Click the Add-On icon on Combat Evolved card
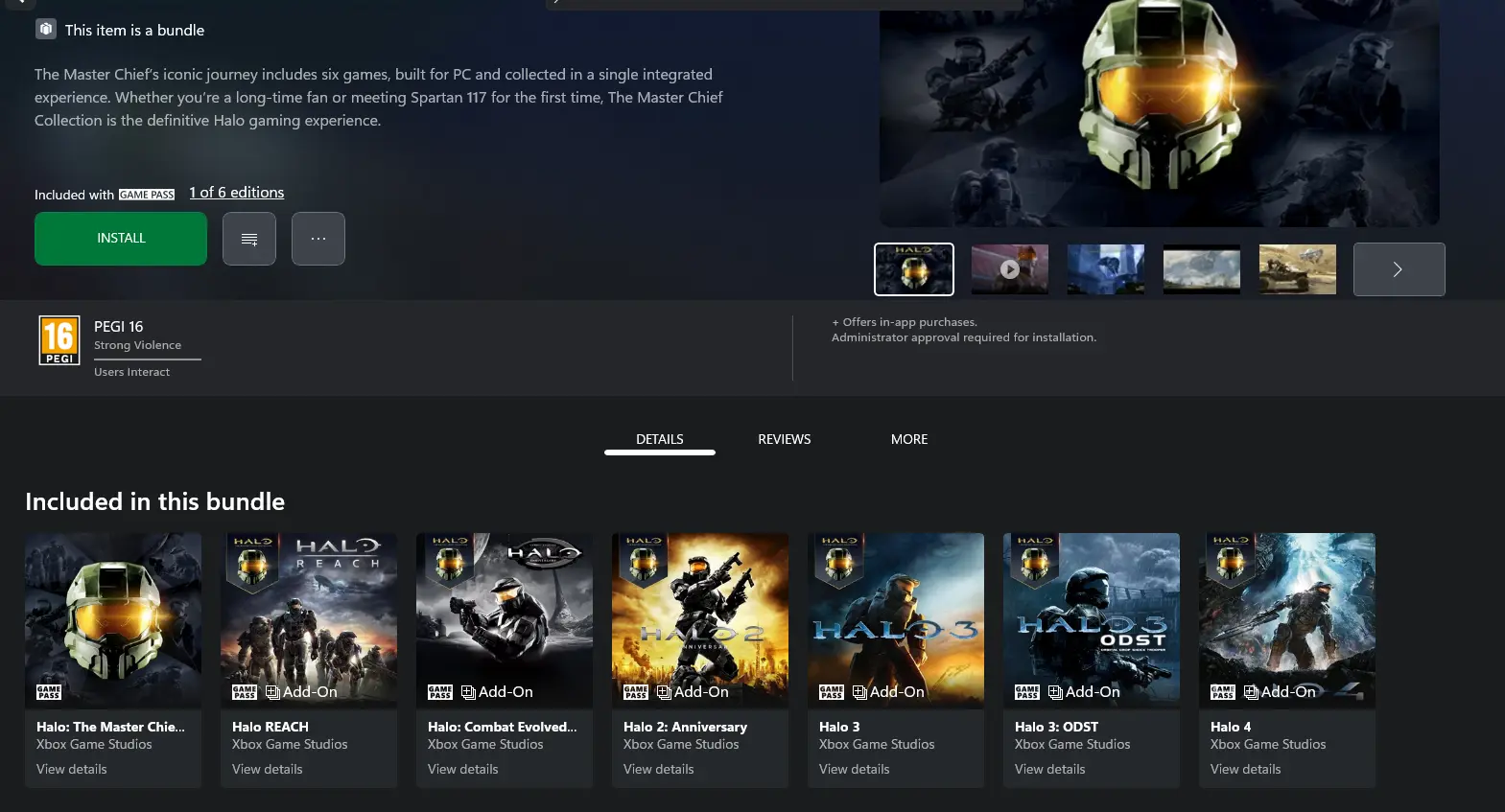This screenshot has width=1505, height=812. click(468, 692)
